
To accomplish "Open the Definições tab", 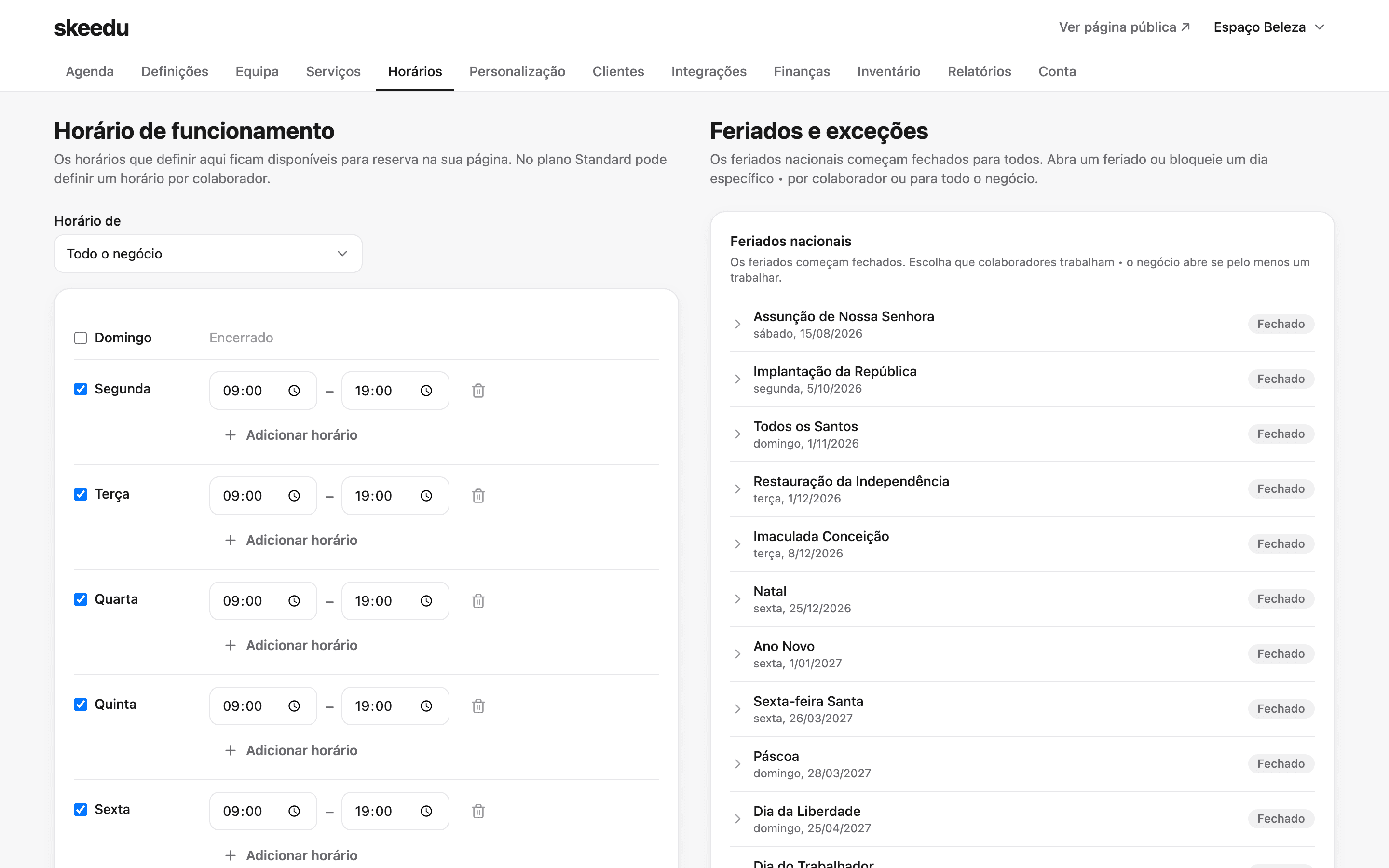I will (x=175, y=71).
